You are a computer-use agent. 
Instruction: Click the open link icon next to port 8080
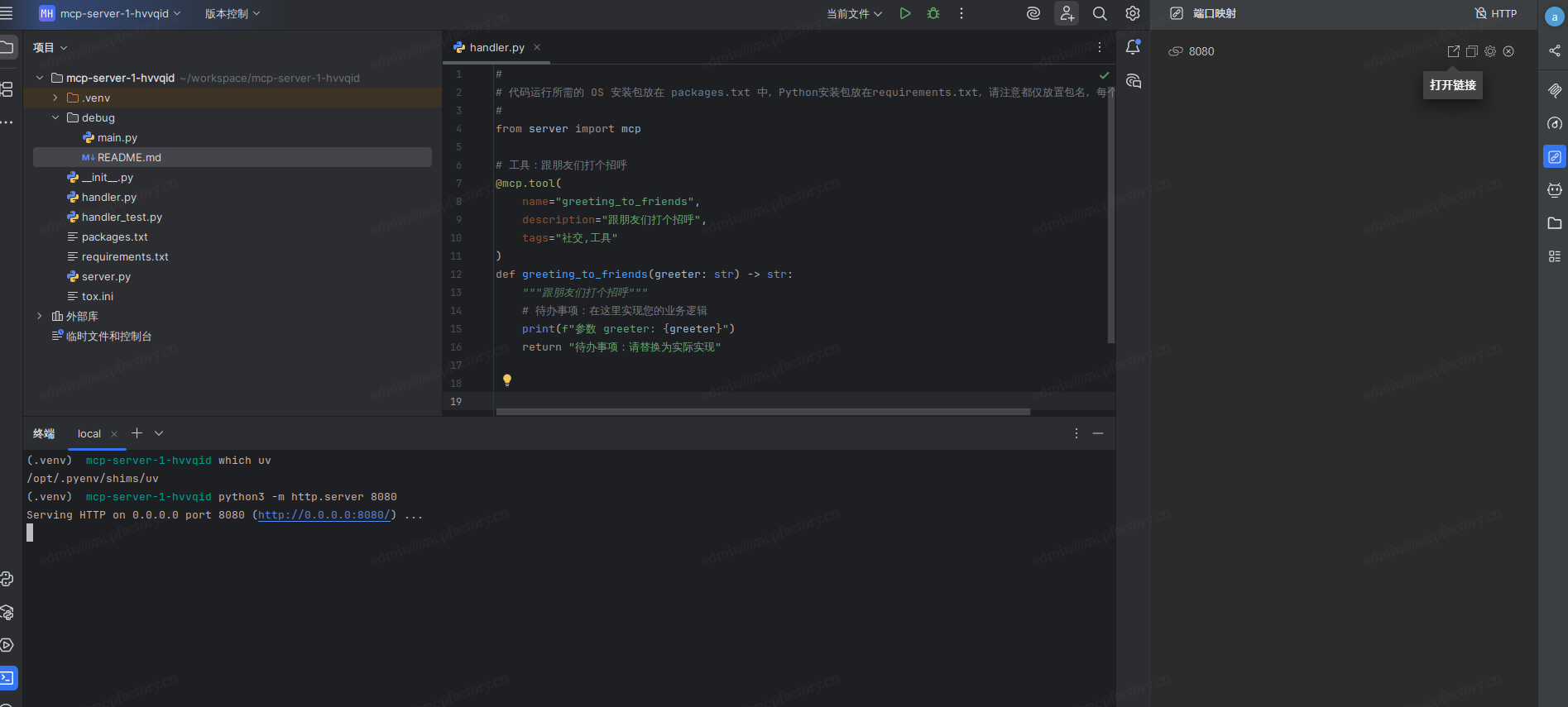1453,51
